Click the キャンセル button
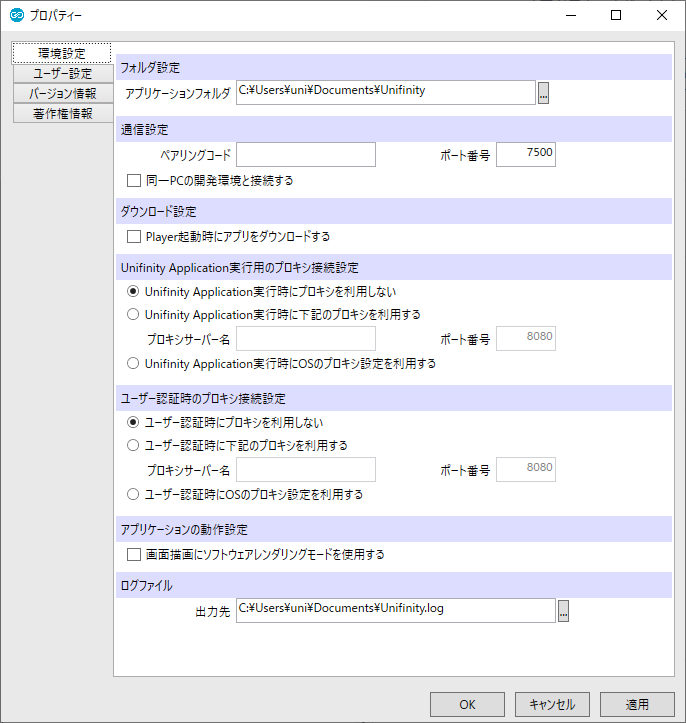Viewport: 686px width, 723px height. (x=552, y=705)
